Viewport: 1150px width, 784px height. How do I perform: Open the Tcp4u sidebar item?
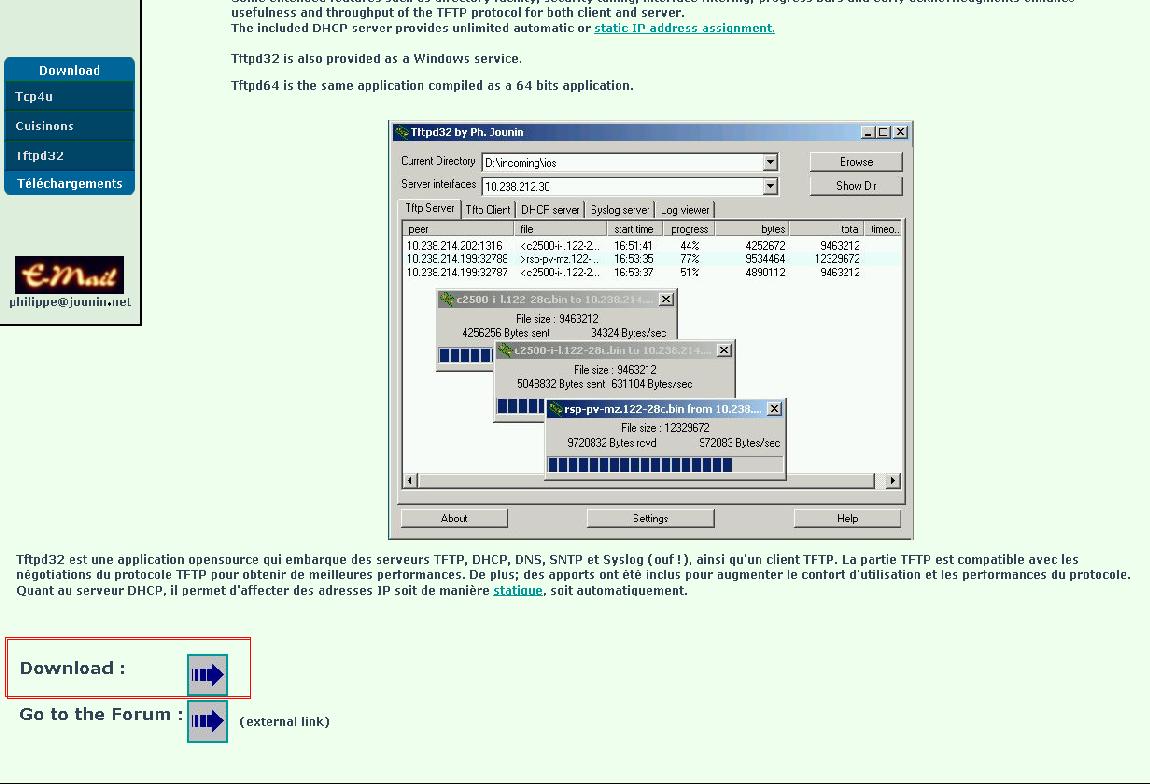[x=70, y=96]
